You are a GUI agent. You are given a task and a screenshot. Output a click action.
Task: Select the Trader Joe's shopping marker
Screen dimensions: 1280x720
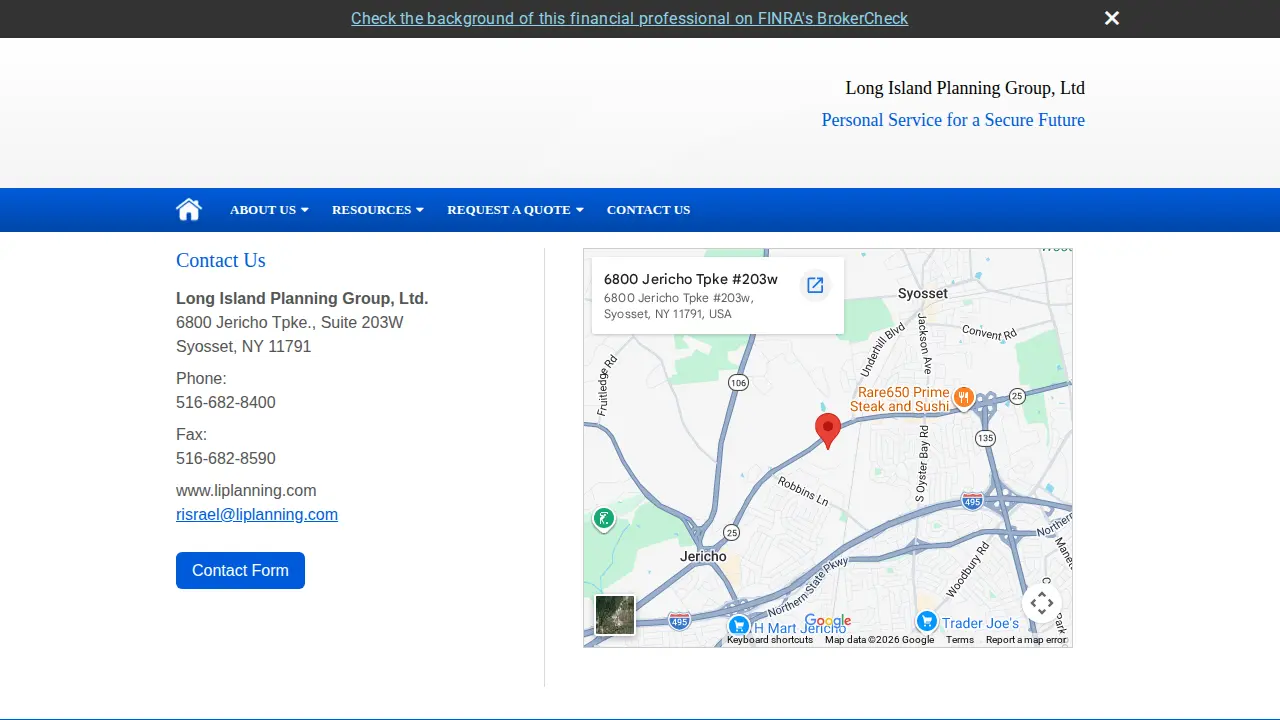point(927,621)
